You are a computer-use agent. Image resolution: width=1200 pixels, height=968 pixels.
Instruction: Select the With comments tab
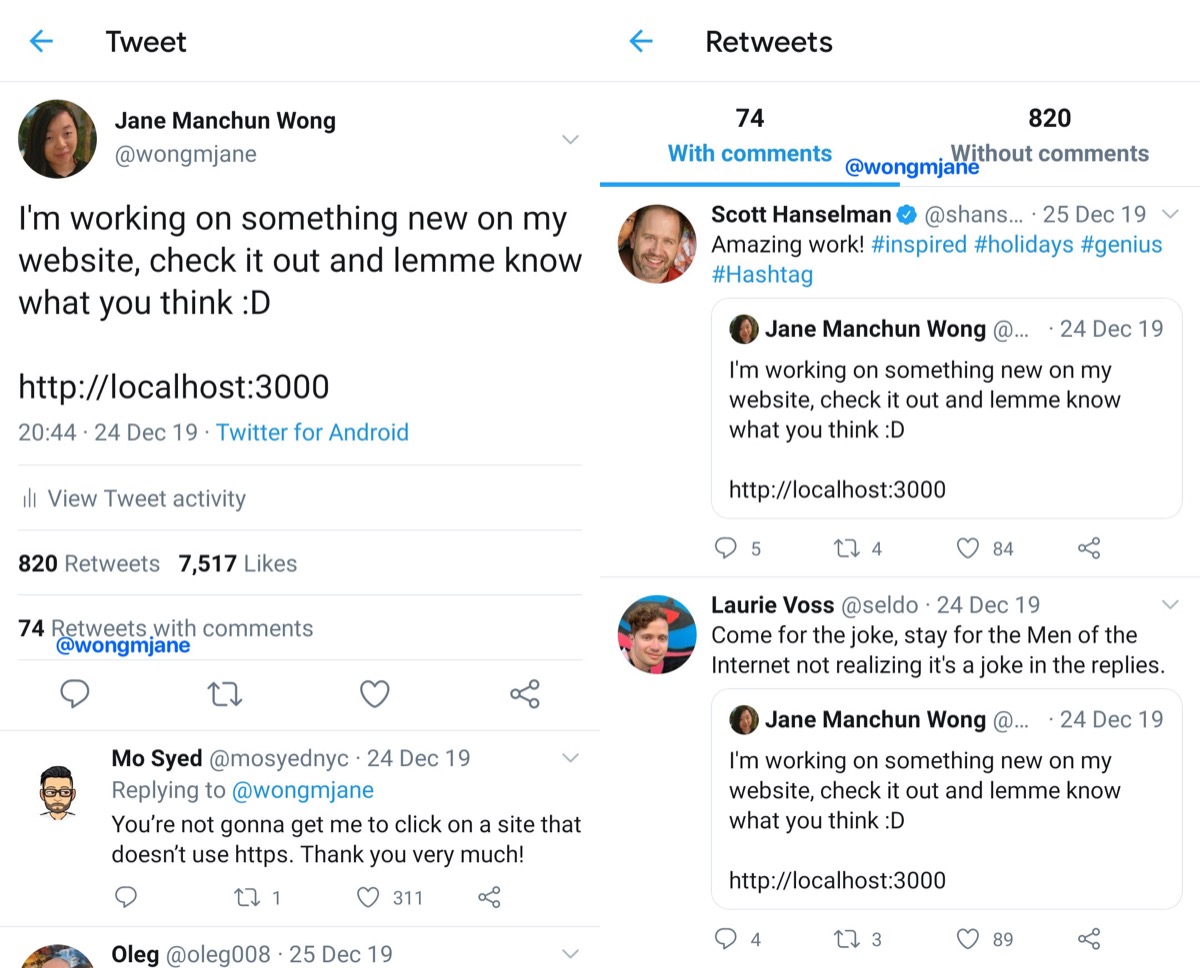(748, 153)
